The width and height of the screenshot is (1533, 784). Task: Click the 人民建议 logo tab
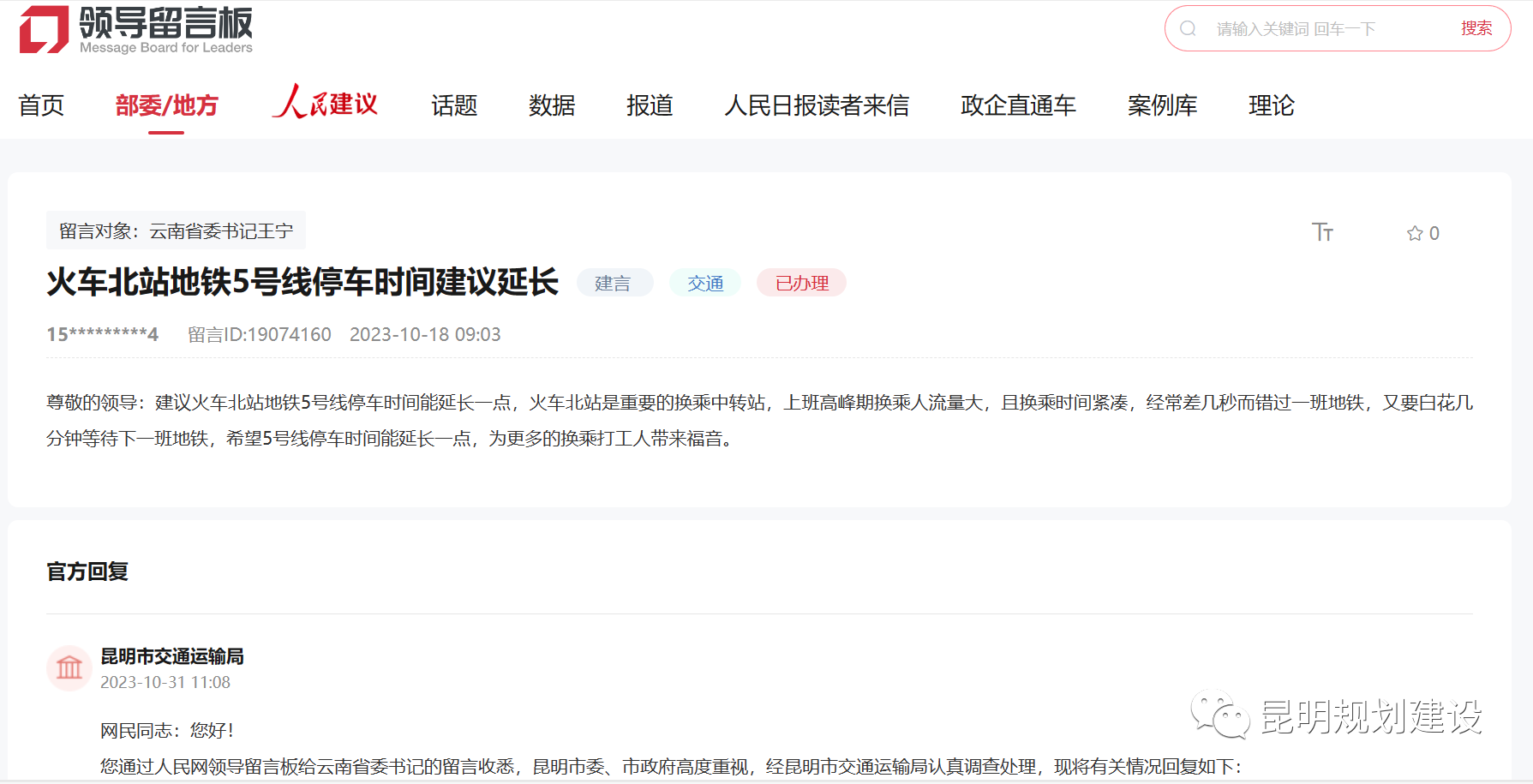pyautogui.click(x=326, y=104)
